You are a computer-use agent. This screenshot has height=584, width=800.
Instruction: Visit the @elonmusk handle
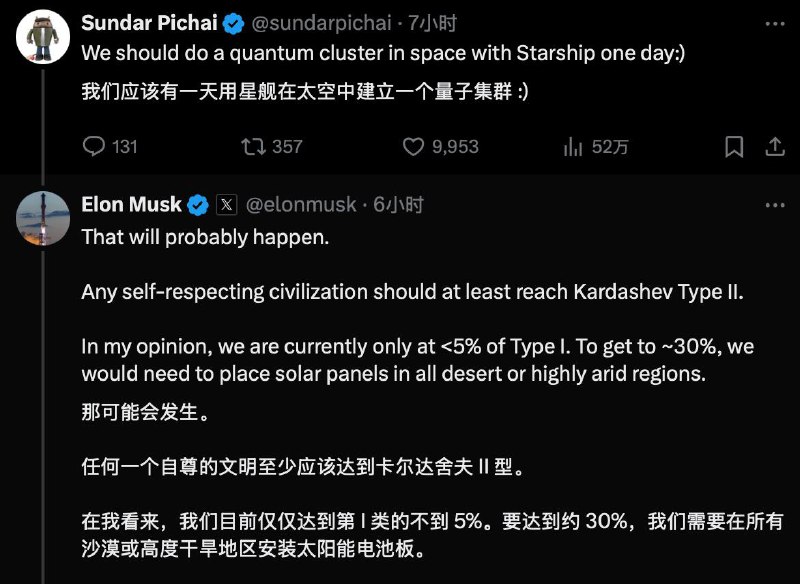coord(301,205)
